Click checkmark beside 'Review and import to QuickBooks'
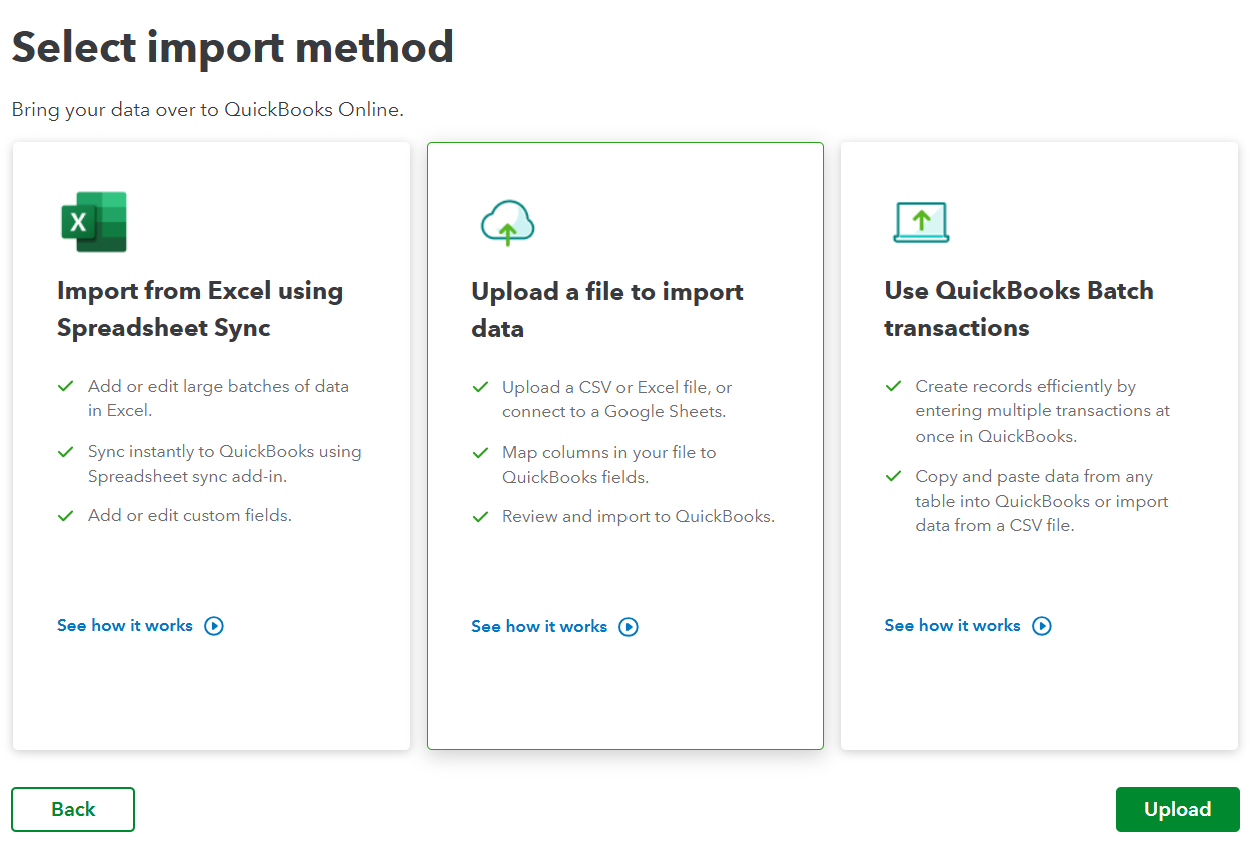Image resolution: width=1250 pixels, height=846 pixels. [x=480, y=517]
